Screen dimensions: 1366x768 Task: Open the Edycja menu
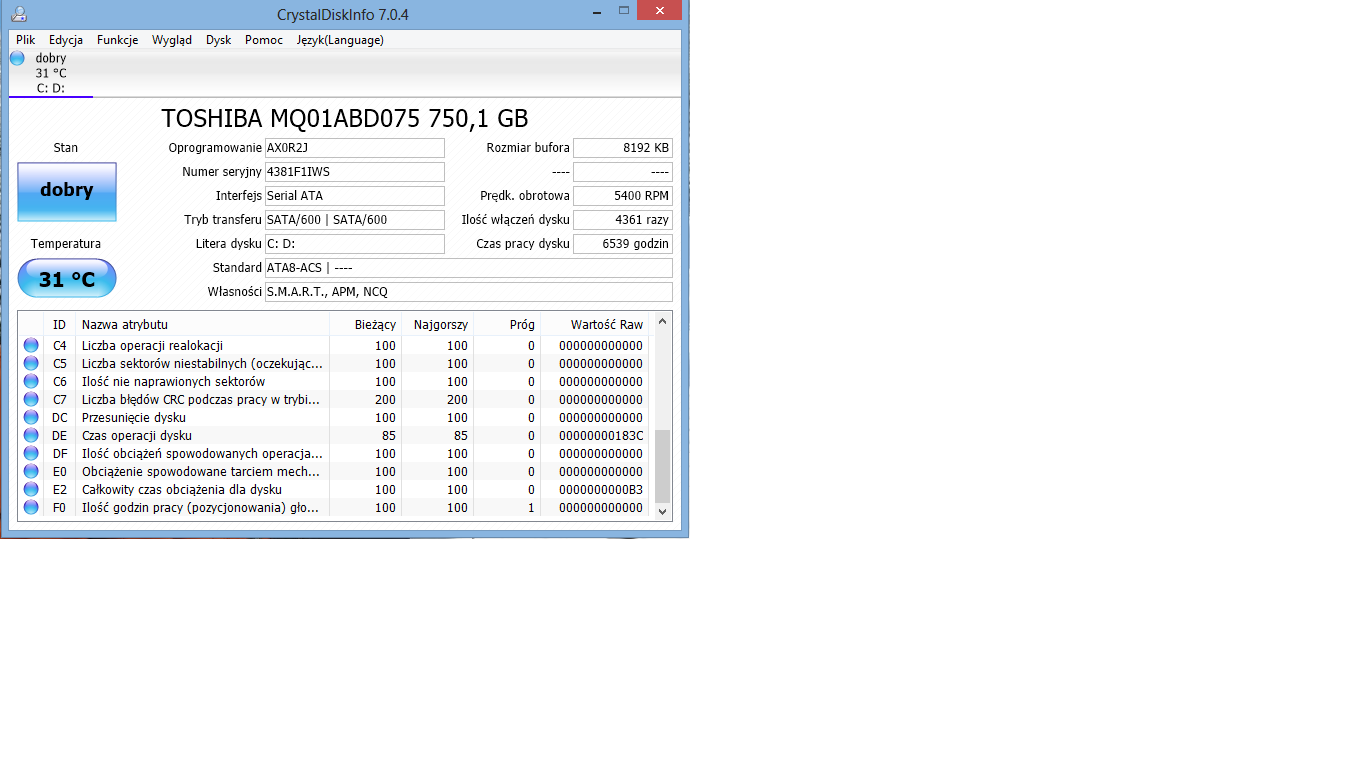(66, 40)
